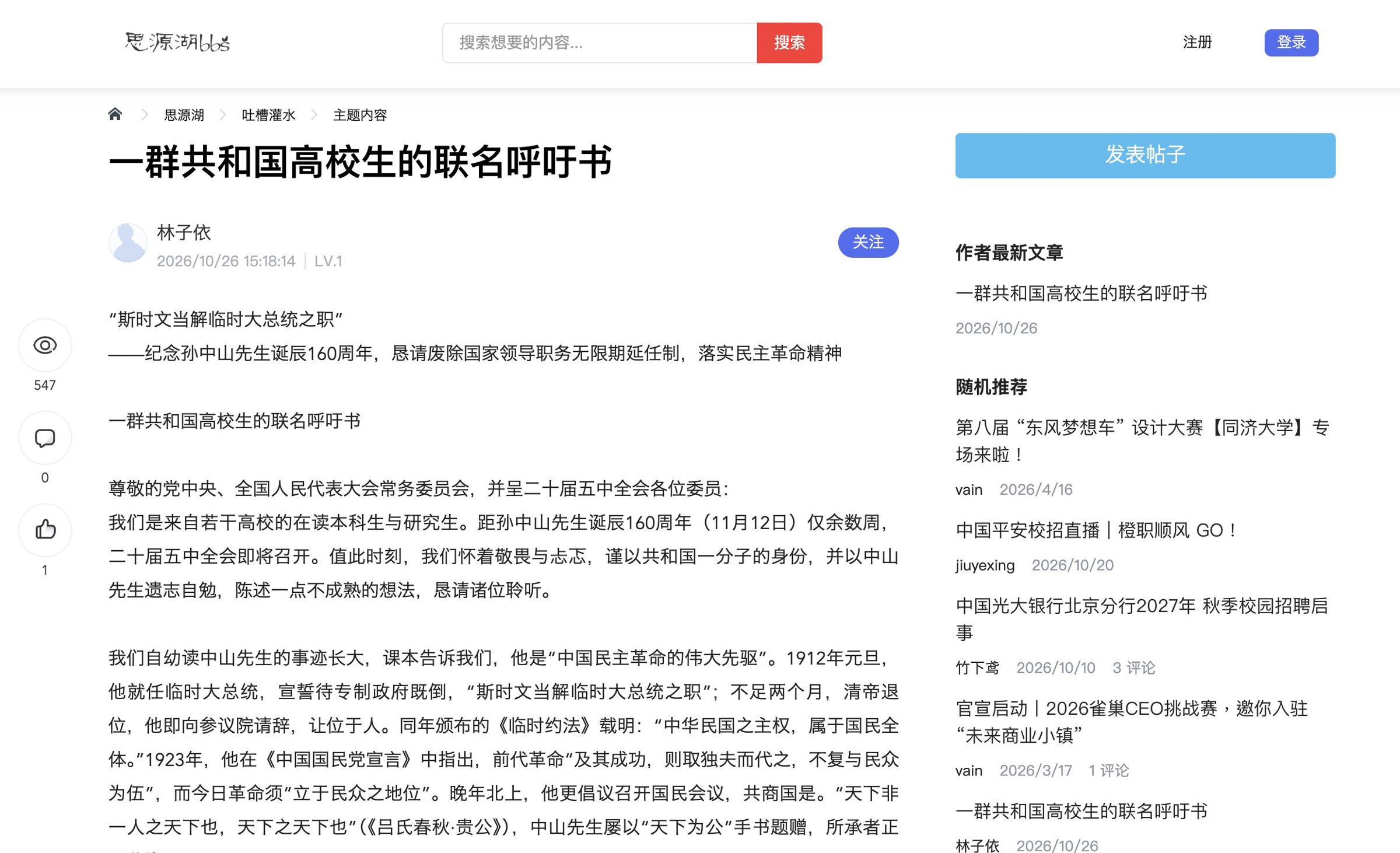Click the 1 评论 count
This screenshot has height=853, width=1400.
tap(1108, 770)
